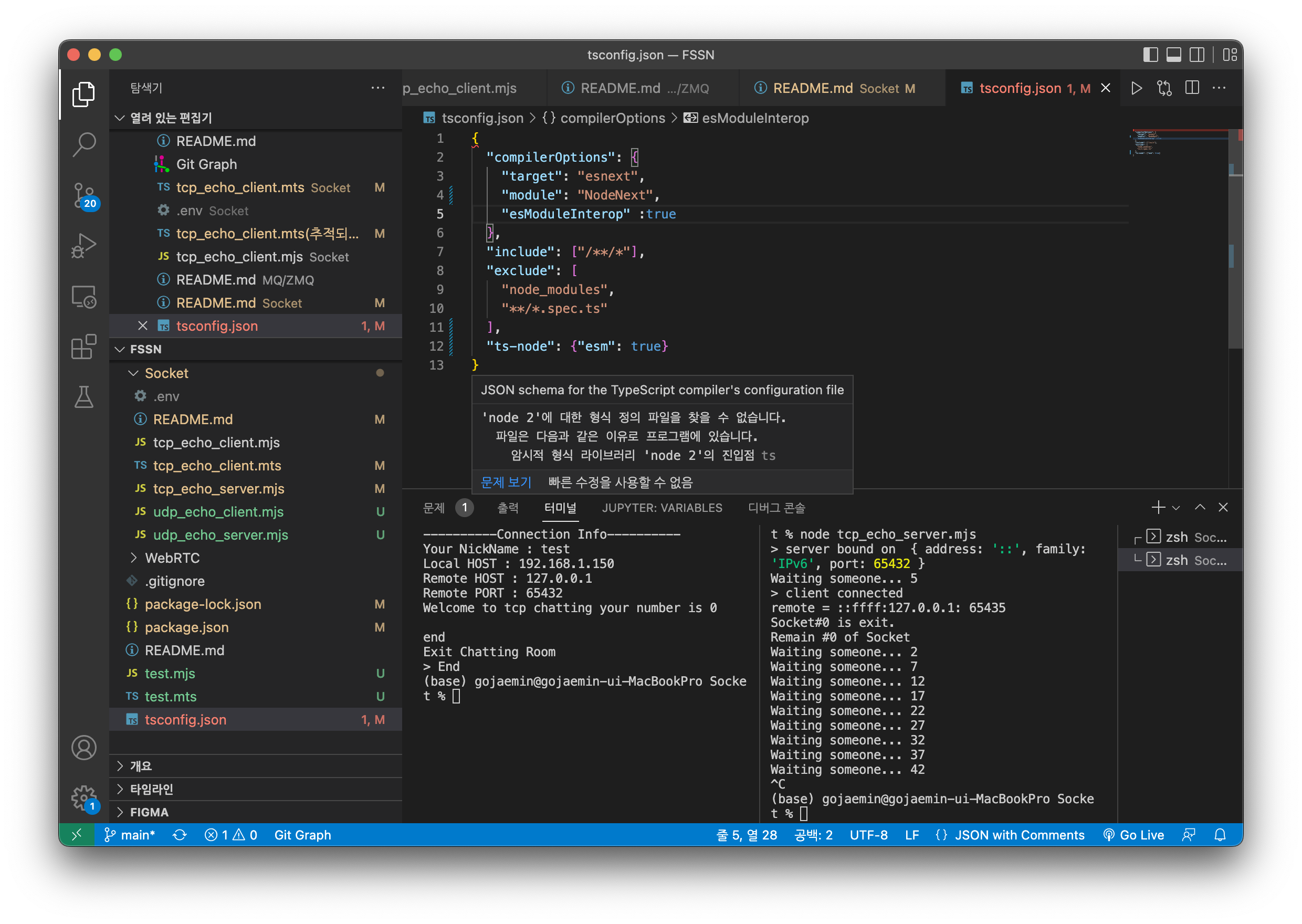Expand the 타임라인 section
This screenshot has width=1302, height=924.
click(256, 789)
